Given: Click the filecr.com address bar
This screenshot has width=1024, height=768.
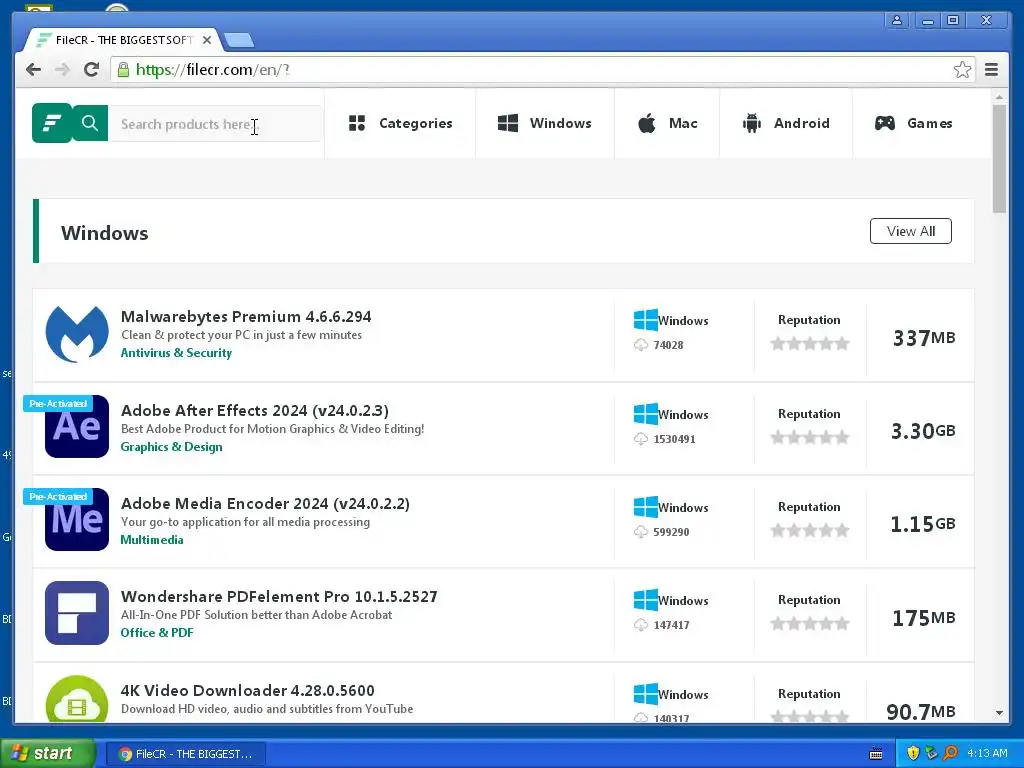Looking at the screenshot, I should 542,70.
